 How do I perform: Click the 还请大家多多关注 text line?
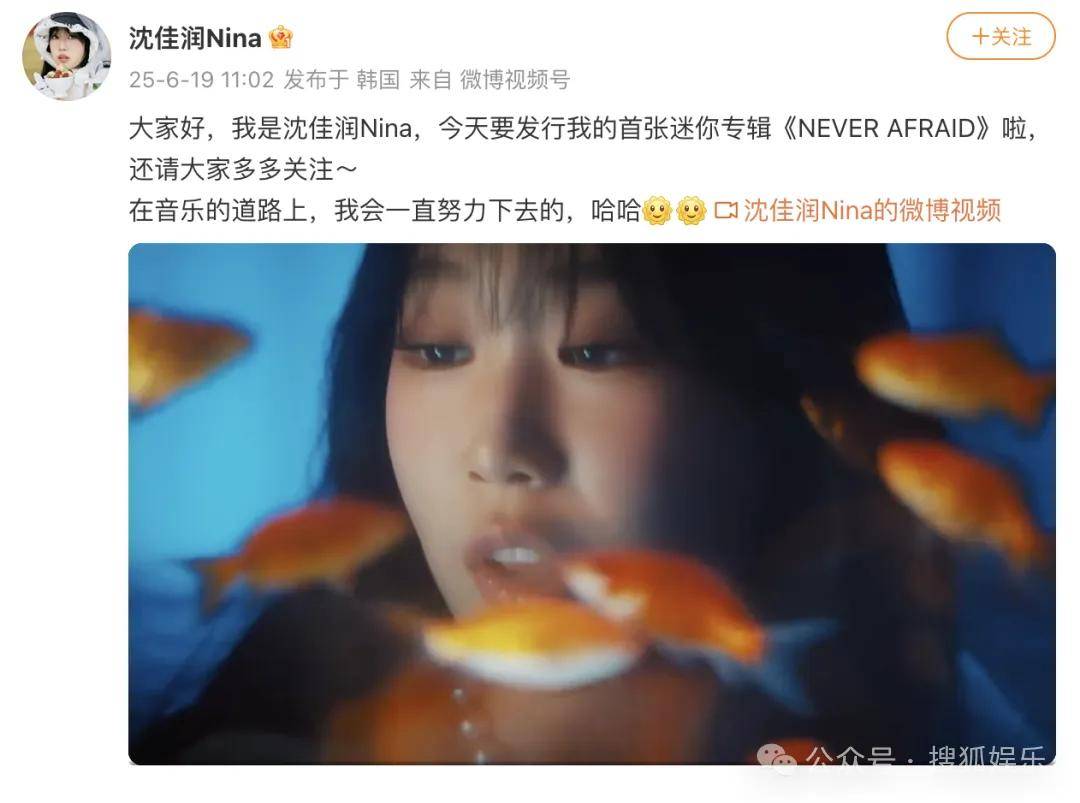243,169
